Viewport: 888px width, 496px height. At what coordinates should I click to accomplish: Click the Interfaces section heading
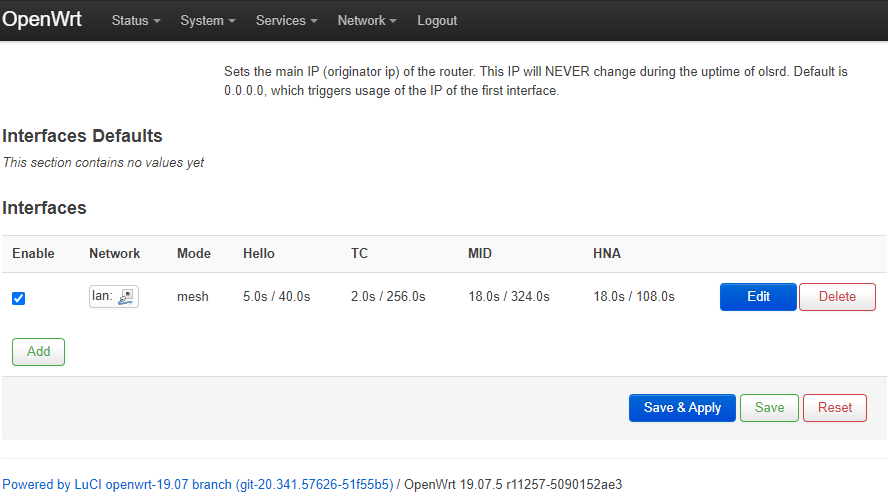[x=45, y=208]
